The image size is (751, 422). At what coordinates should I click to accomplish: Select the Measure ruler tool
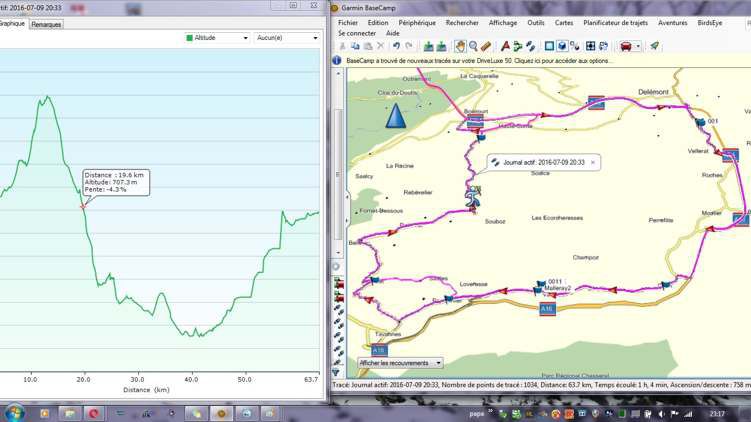point(486,46)
